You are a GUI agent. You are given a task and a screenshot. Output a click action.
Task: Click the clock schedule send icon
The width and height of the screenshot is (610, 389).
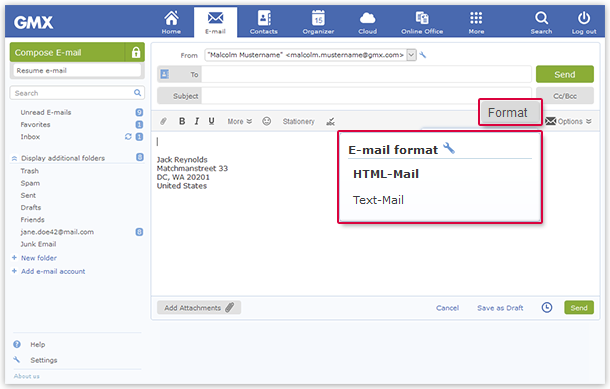pos(547,307)
